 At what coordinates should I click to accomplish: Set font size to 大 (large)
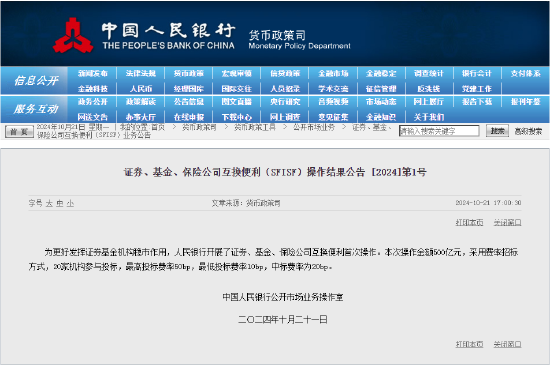(x=49, y=203)
